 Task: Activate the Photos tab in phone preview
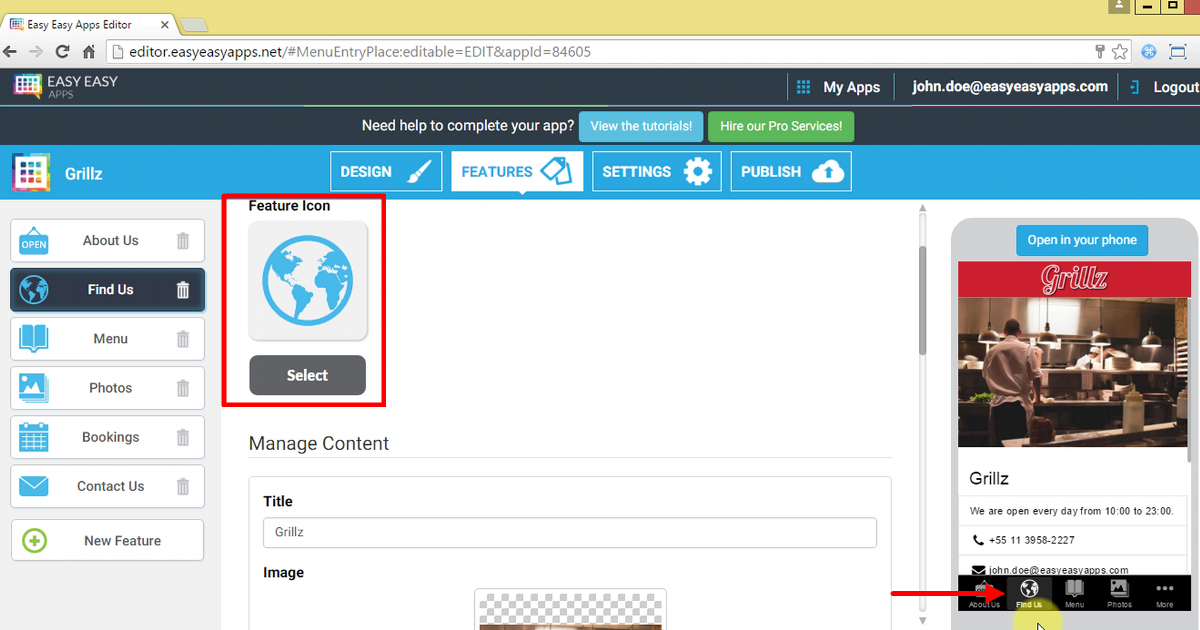tap(1119, 592)
